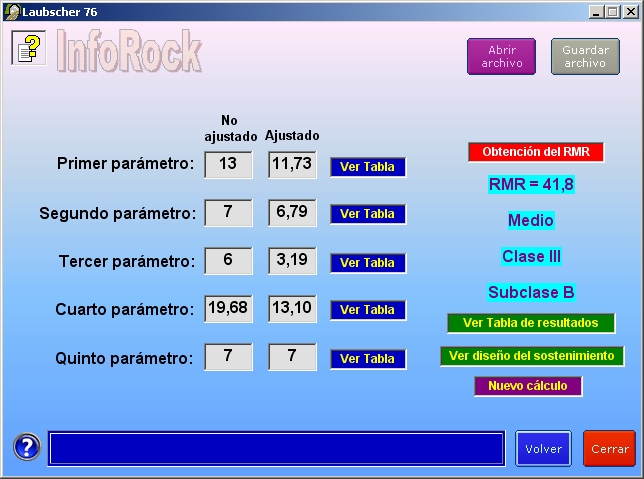This screenshot has height=479, width=644.
Task: Open Ver Tabla for Primer parámetro
Action: [368, 167]
